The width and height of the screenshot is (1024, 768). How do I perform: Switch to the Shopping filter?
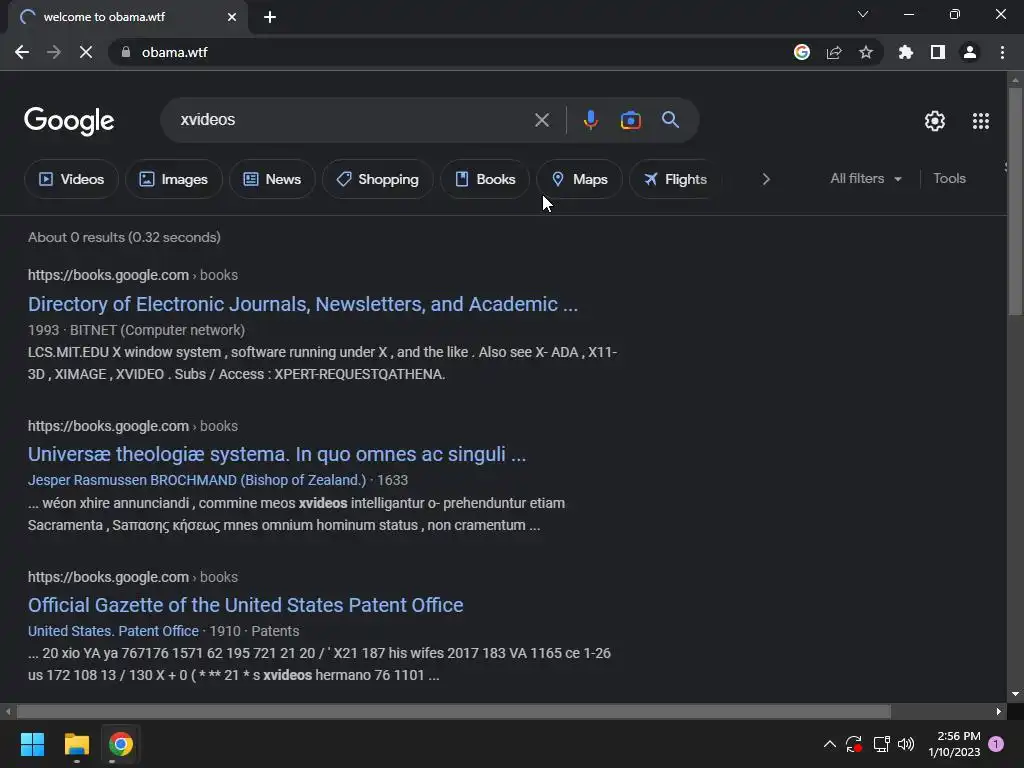[377, 179]
